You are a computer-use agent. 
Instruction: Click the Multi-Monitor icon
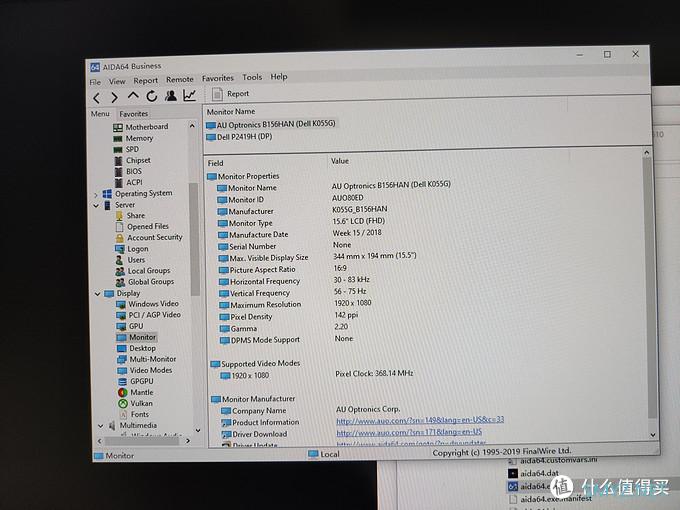pyautogui.click(x=122, y=360)
